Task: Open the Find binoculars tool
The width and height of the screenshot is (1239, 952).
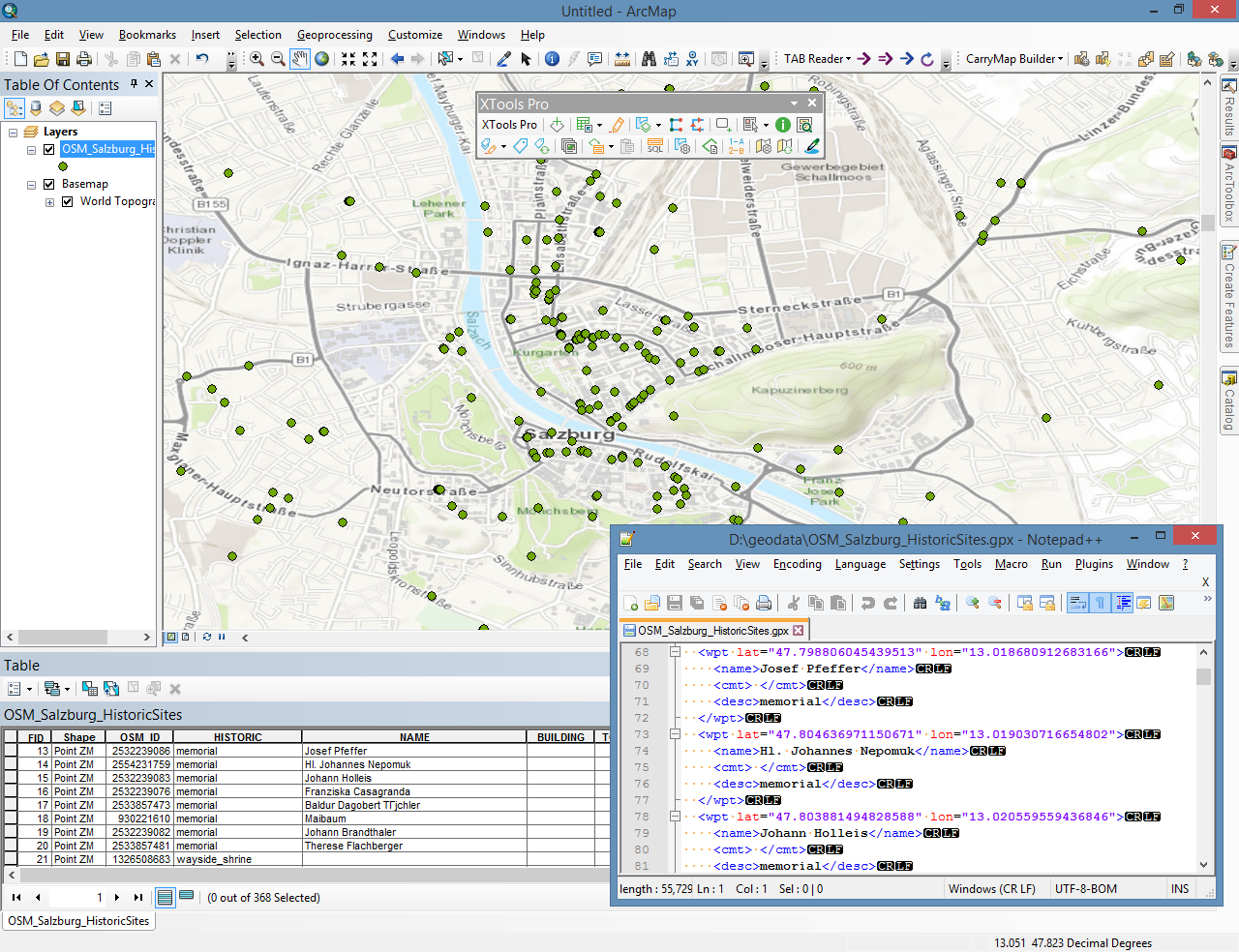Action: tap(649, 59)
